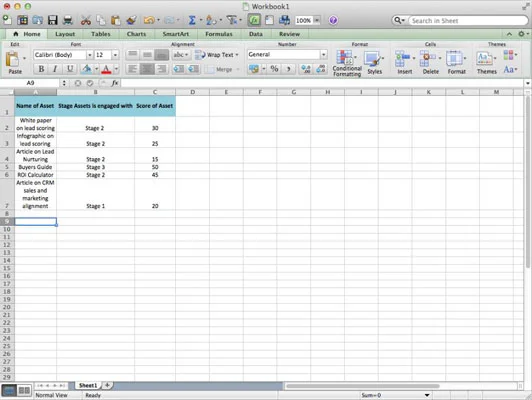
Task: Click the Cut scissors icon
Action: [86, 20]
